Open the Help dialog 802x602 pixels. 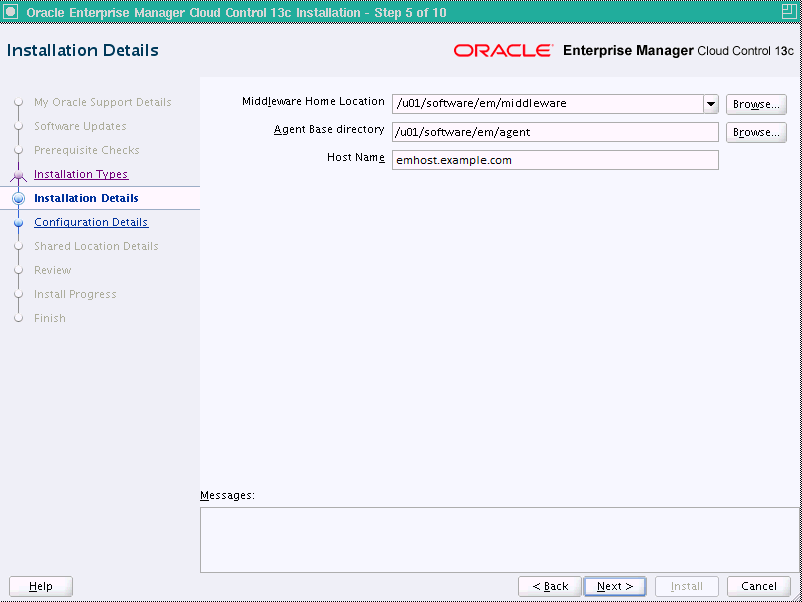click(41, 586)
